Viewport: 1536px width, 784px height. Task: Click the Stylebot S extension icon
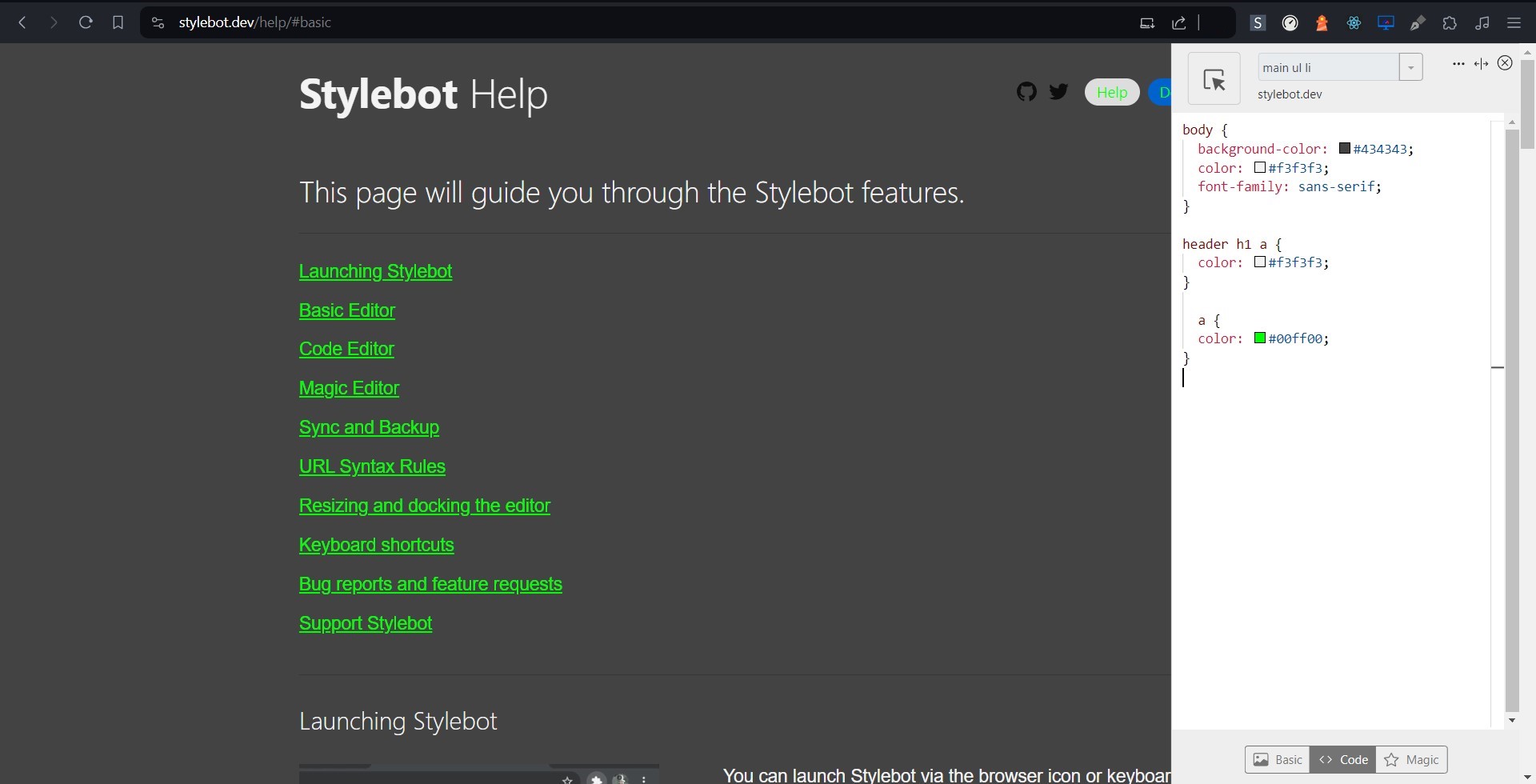coord(1258,23)
